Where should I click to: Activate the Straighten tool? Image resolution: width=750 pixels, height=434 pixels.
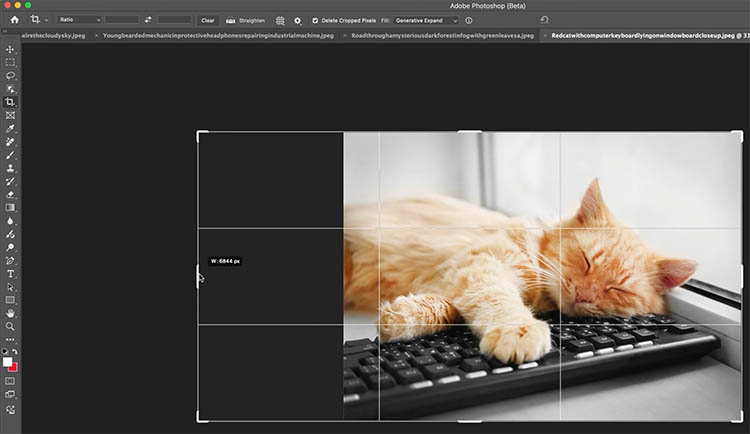click(245, 21)
